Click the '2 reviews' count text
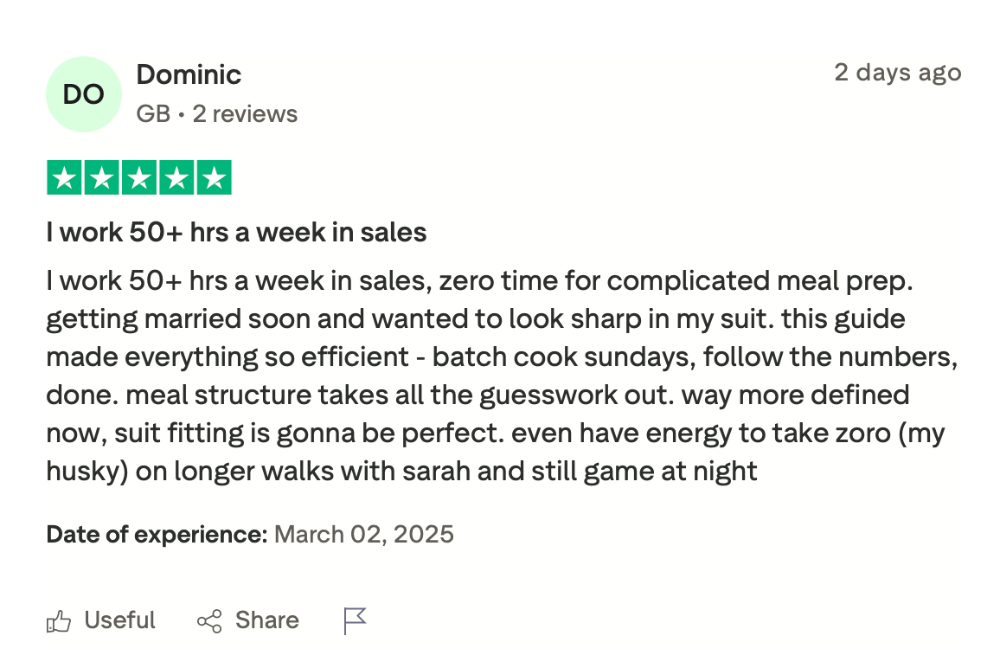Image resolution: width=1000 pixels, height=668 pixels. (245, 114)
